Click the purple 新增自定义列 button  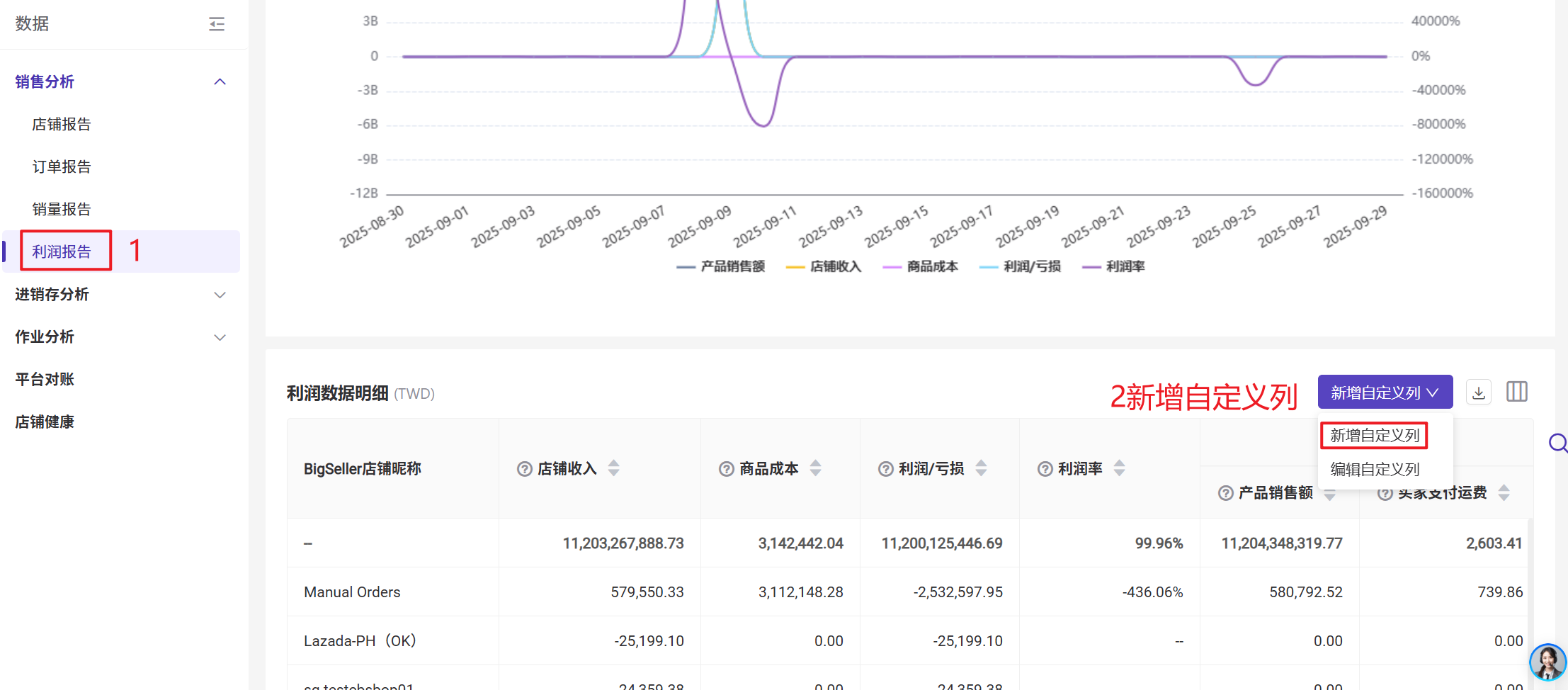point(1385,392)
